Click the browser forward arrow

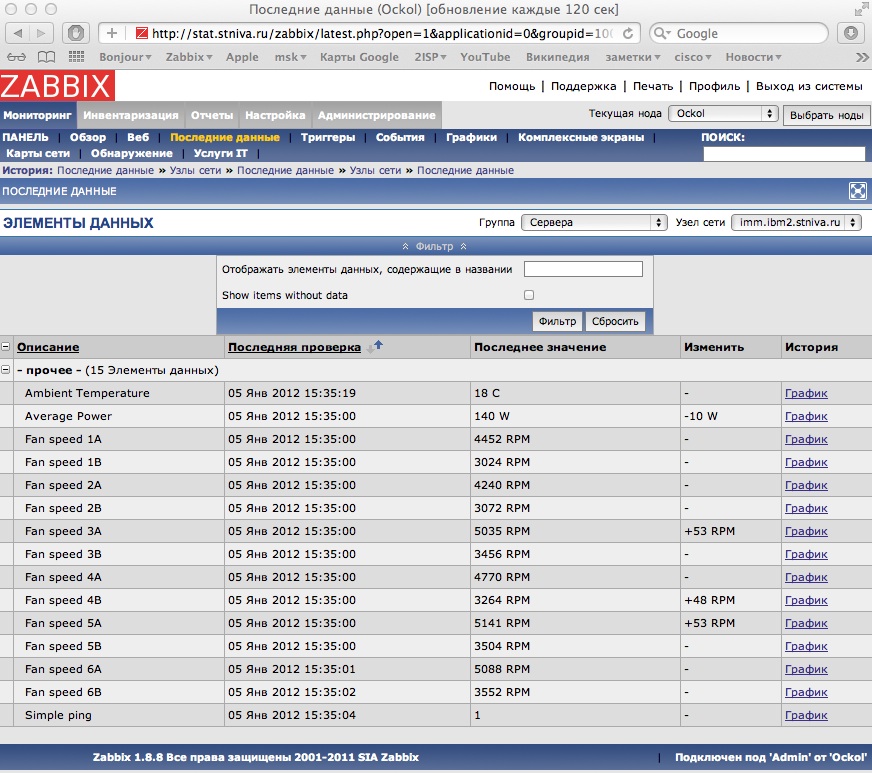[46, 33]
